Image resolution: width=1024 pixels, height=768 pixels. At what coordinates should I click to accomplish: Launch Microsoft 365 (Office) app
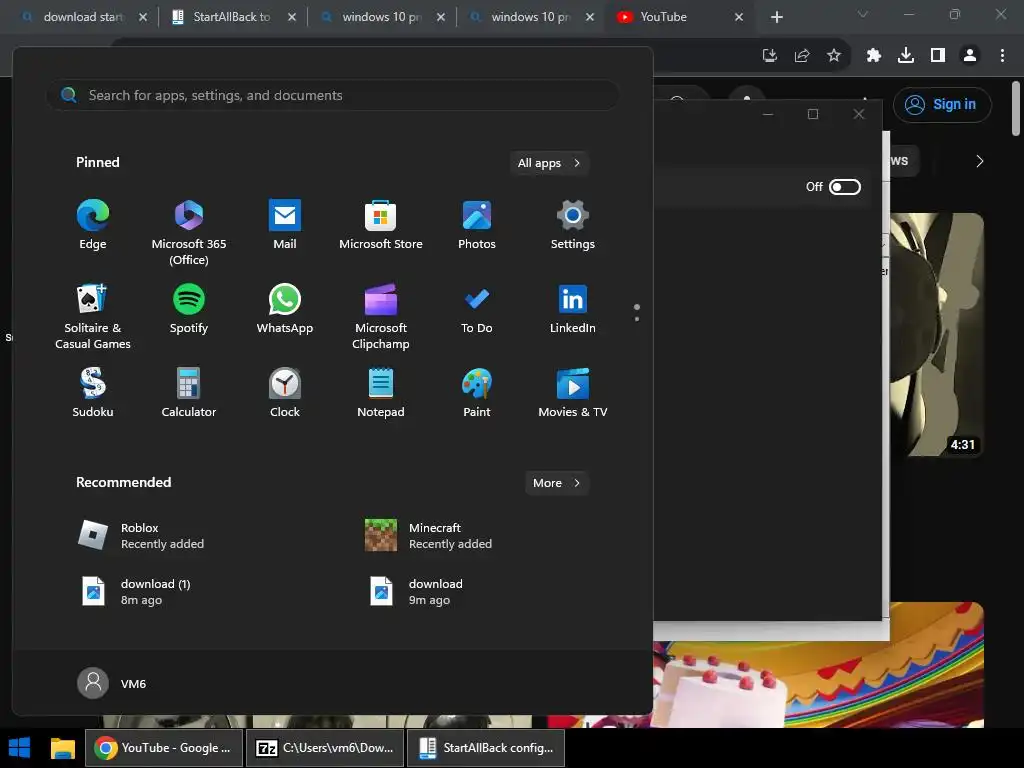(x=189, y=232)
